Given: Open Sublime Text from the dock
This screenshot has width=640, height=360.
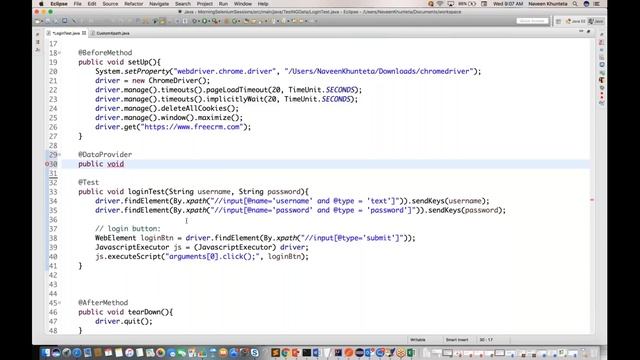Looking at the screenshot, I should click(276, 353).
